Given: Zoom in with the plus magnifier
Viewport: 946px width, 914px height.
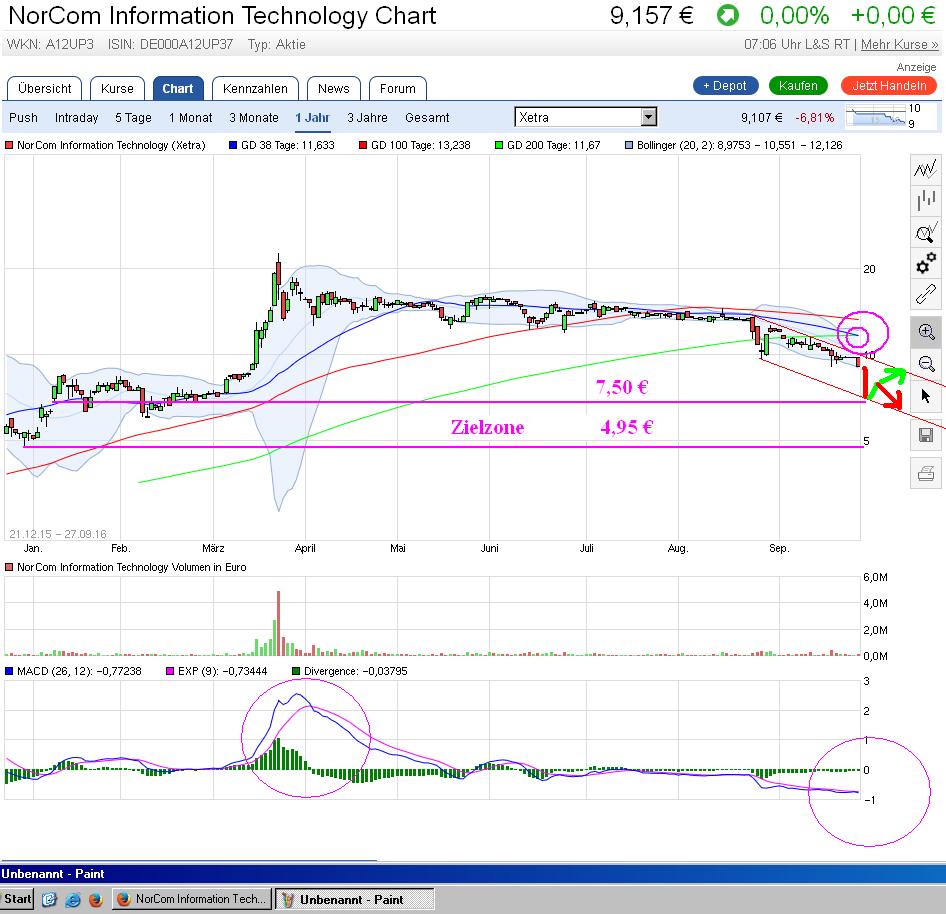Looking at the screenshot, I should (926, 332).
